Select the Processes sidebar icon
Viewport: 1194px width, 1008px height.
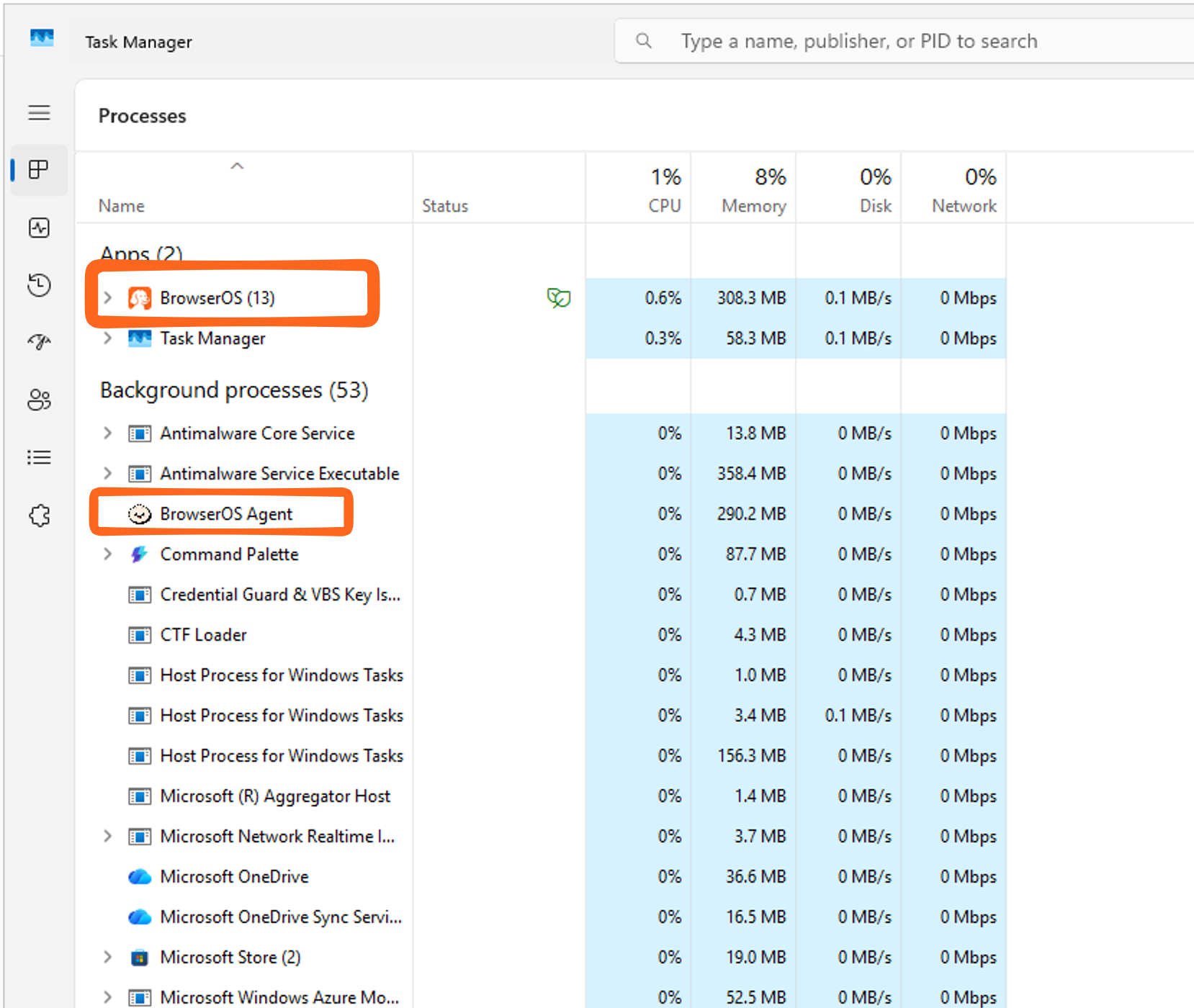coord(39,170)
